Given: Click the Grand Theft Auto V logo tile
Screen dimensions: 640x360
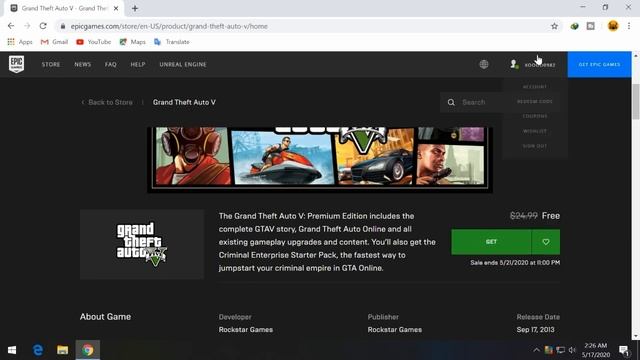Looking at the screenshot, I should click(142, 244).
